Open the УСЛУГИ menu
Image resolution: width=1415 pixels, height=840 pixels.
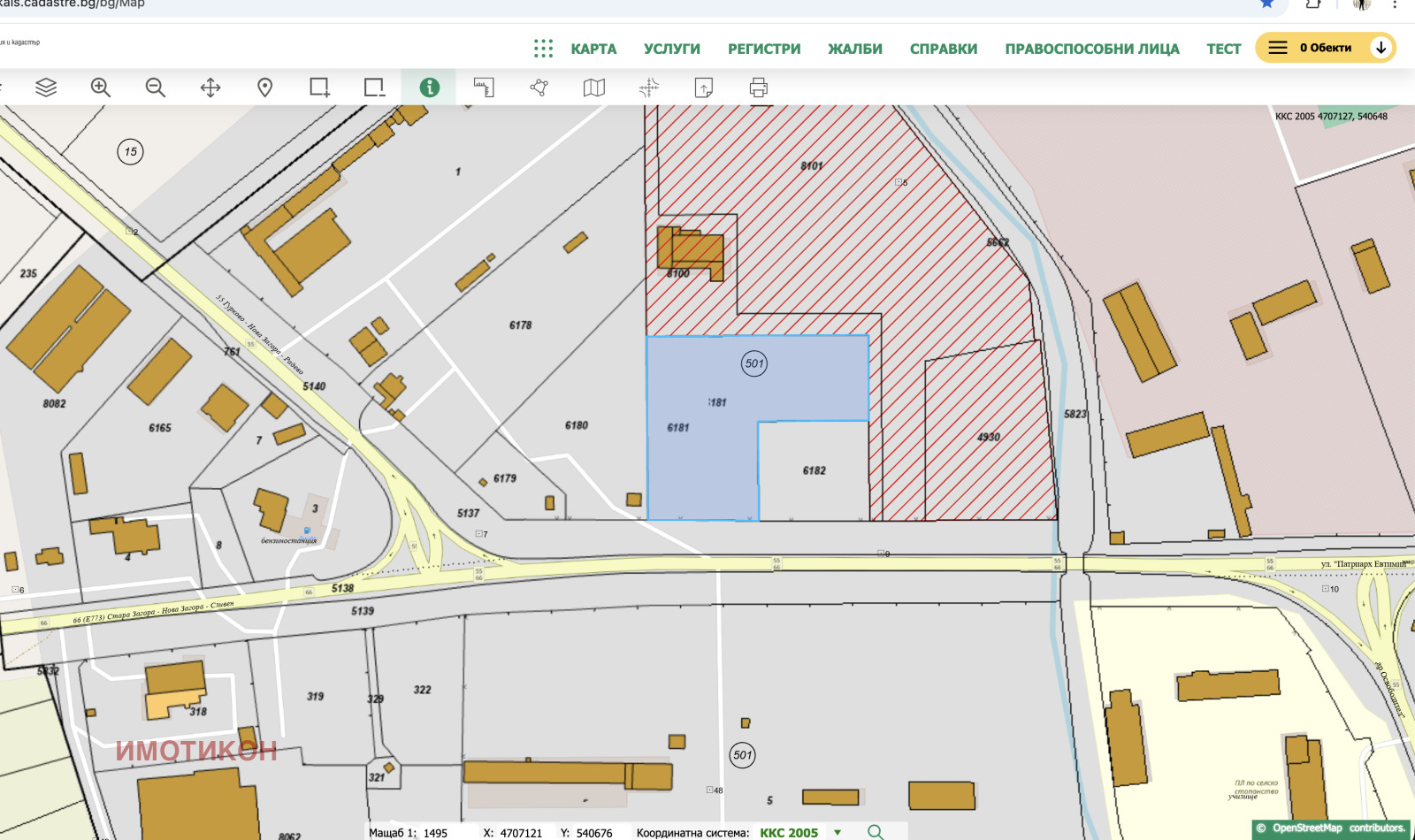pos(671,49)
